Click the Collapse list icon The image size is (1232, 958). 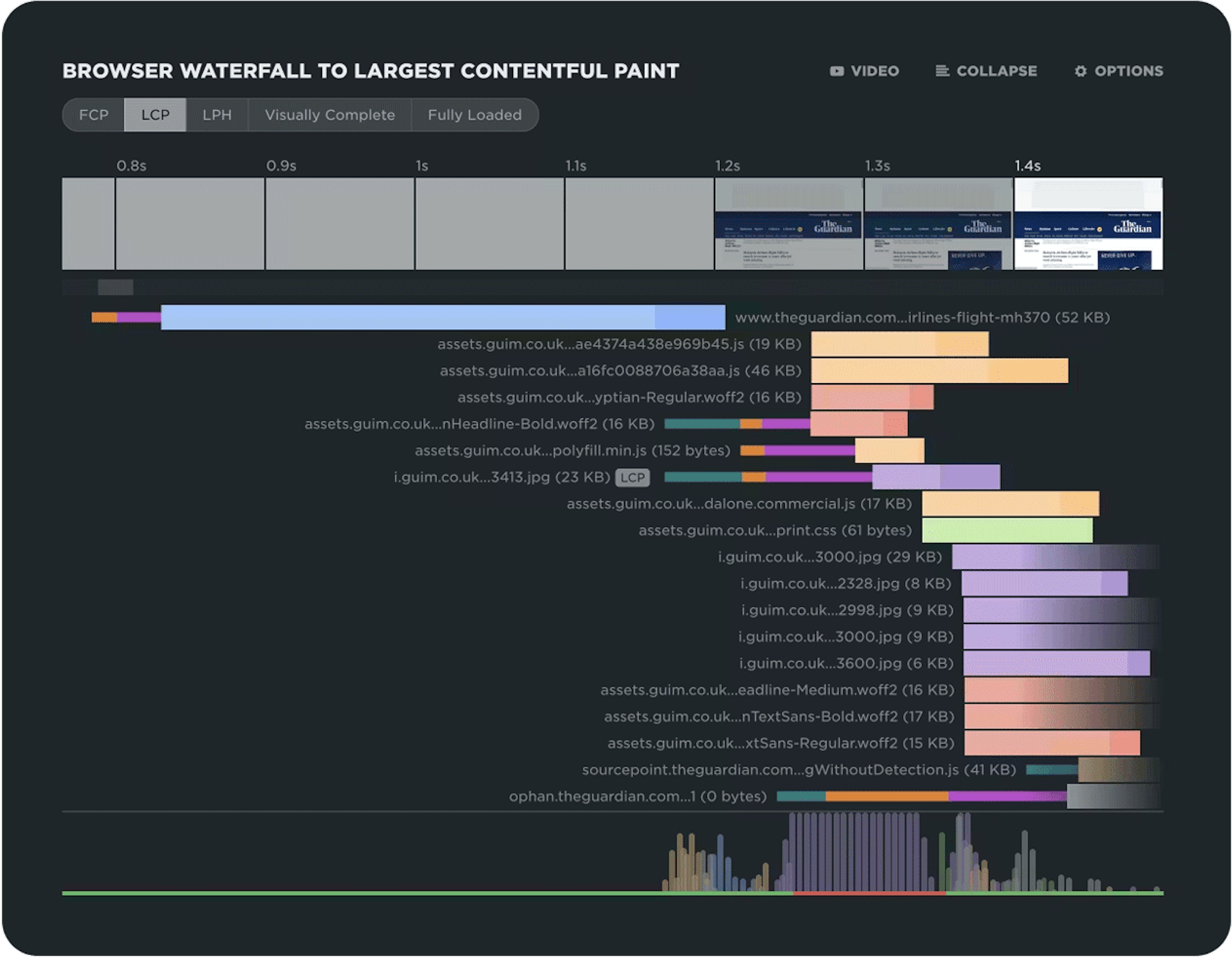[x=942, y=71]
